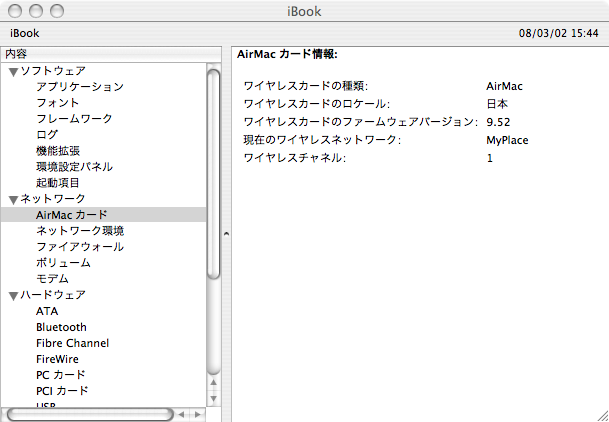Screen dimensions: 609x422
Task: Click the iBook label below title bar
Action: pos(24,33)
